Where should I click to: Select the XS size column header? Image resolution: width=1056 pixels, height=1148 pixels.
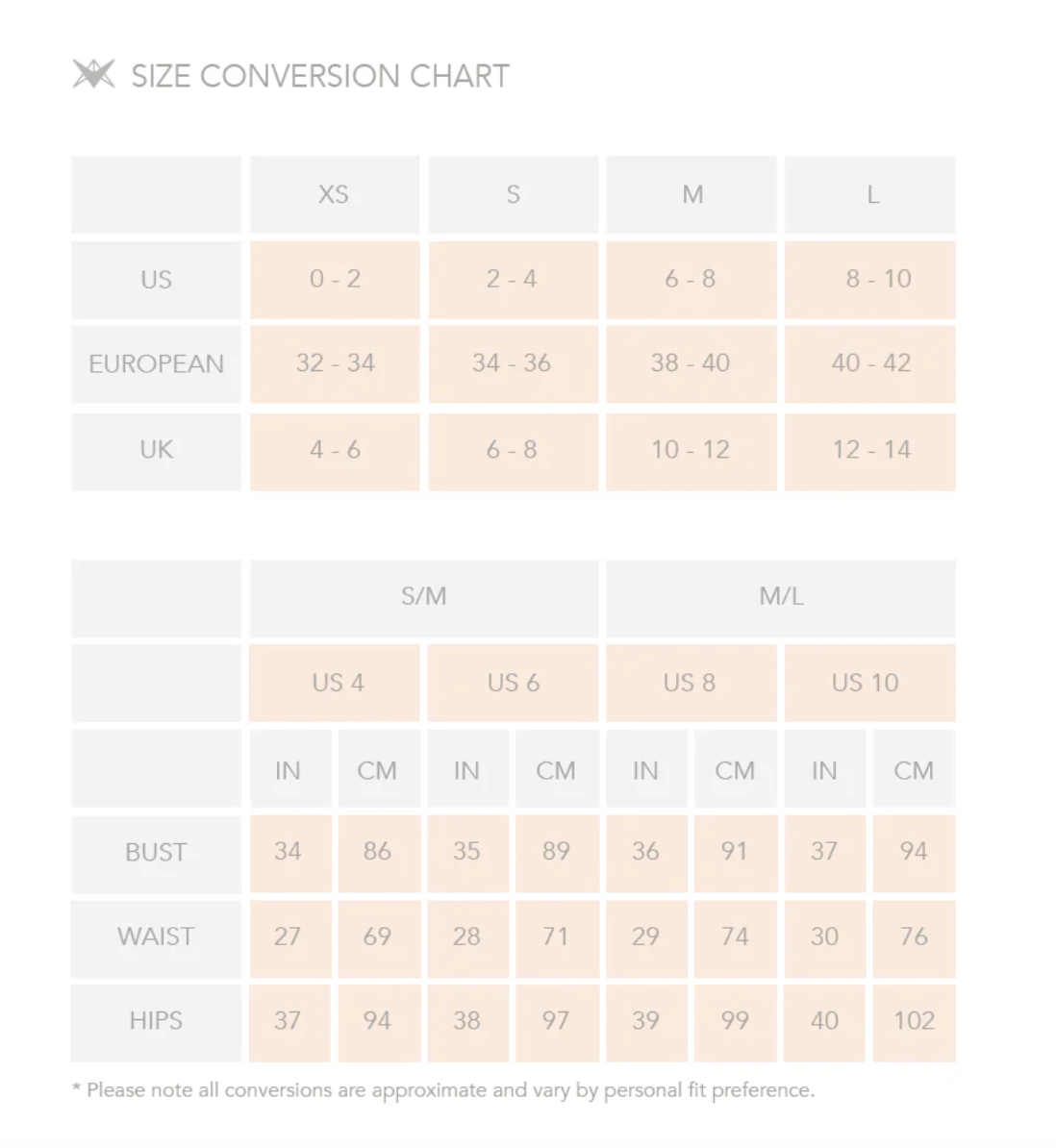click(x=334, y=194)
